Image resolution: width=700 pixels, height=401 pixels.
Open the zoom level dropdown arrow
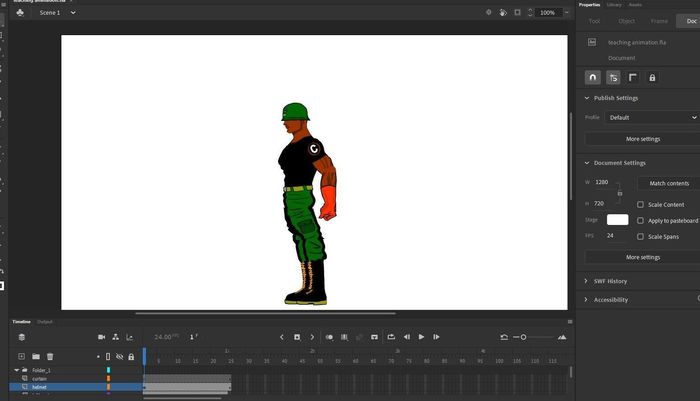point(567,13)
